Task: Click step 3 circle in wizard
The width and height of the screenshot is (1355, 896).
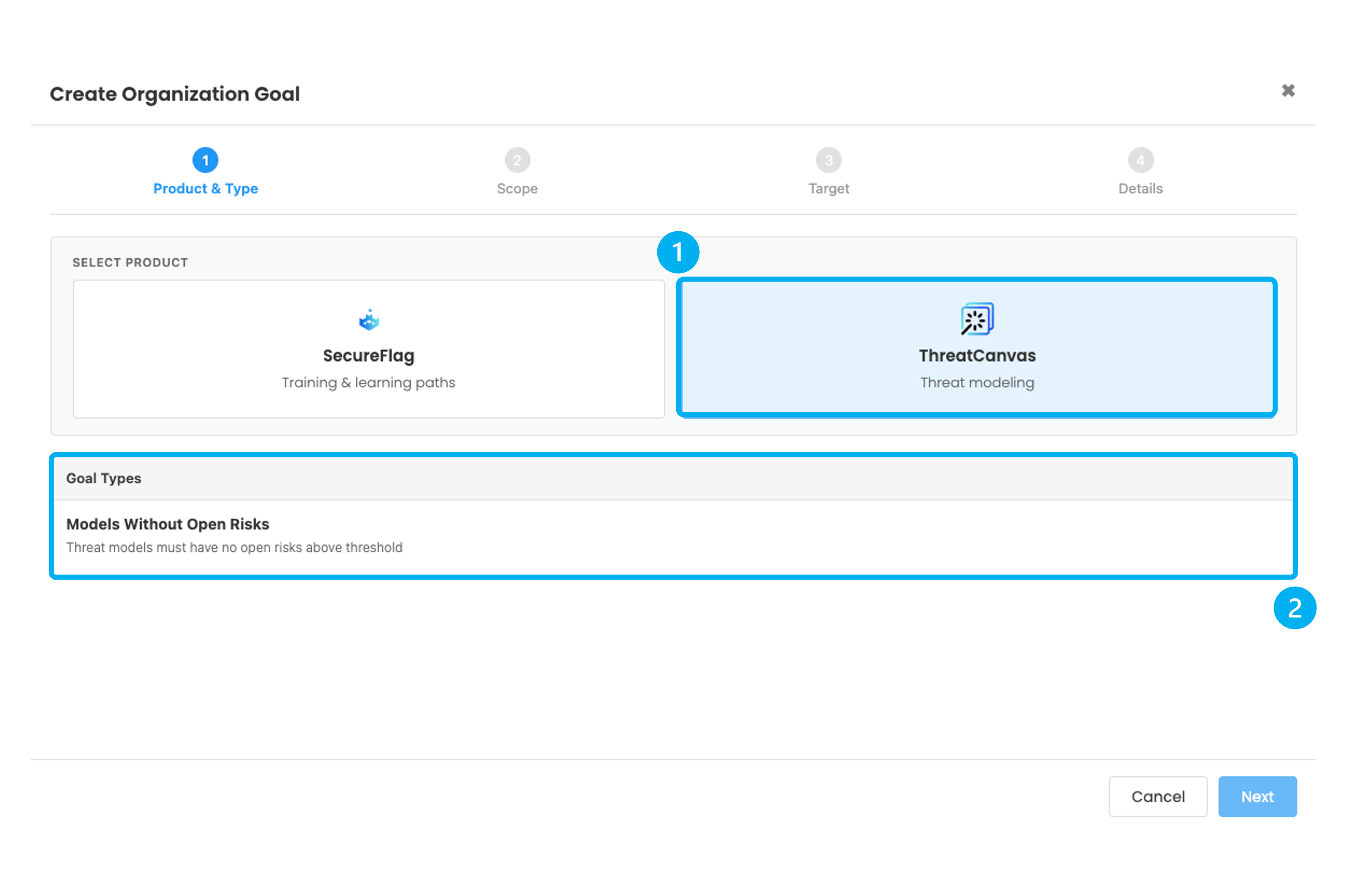Action: [x=829, y=161]
